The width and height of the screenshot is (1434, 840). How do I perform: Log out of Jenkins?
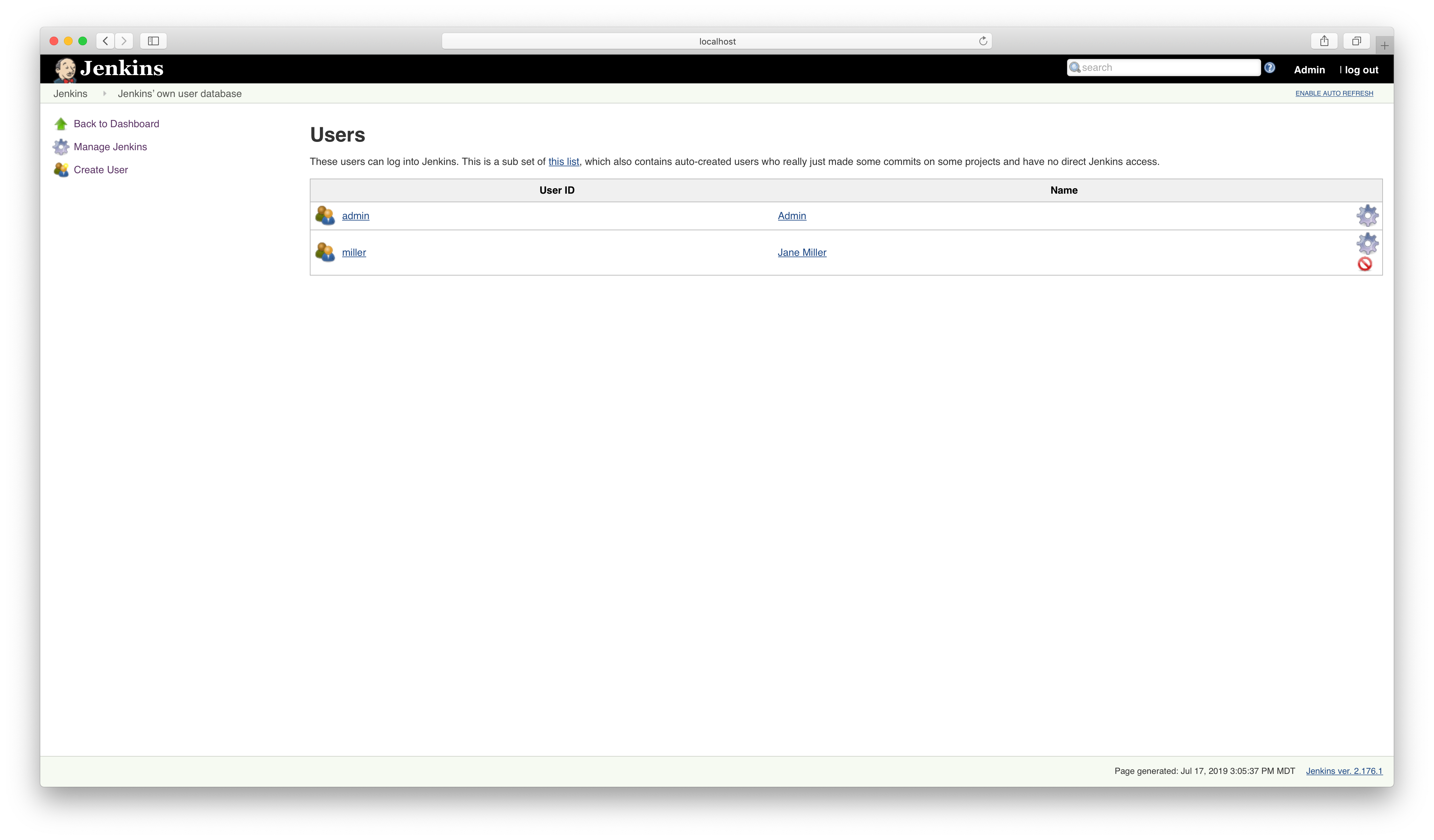[1361, 69]
